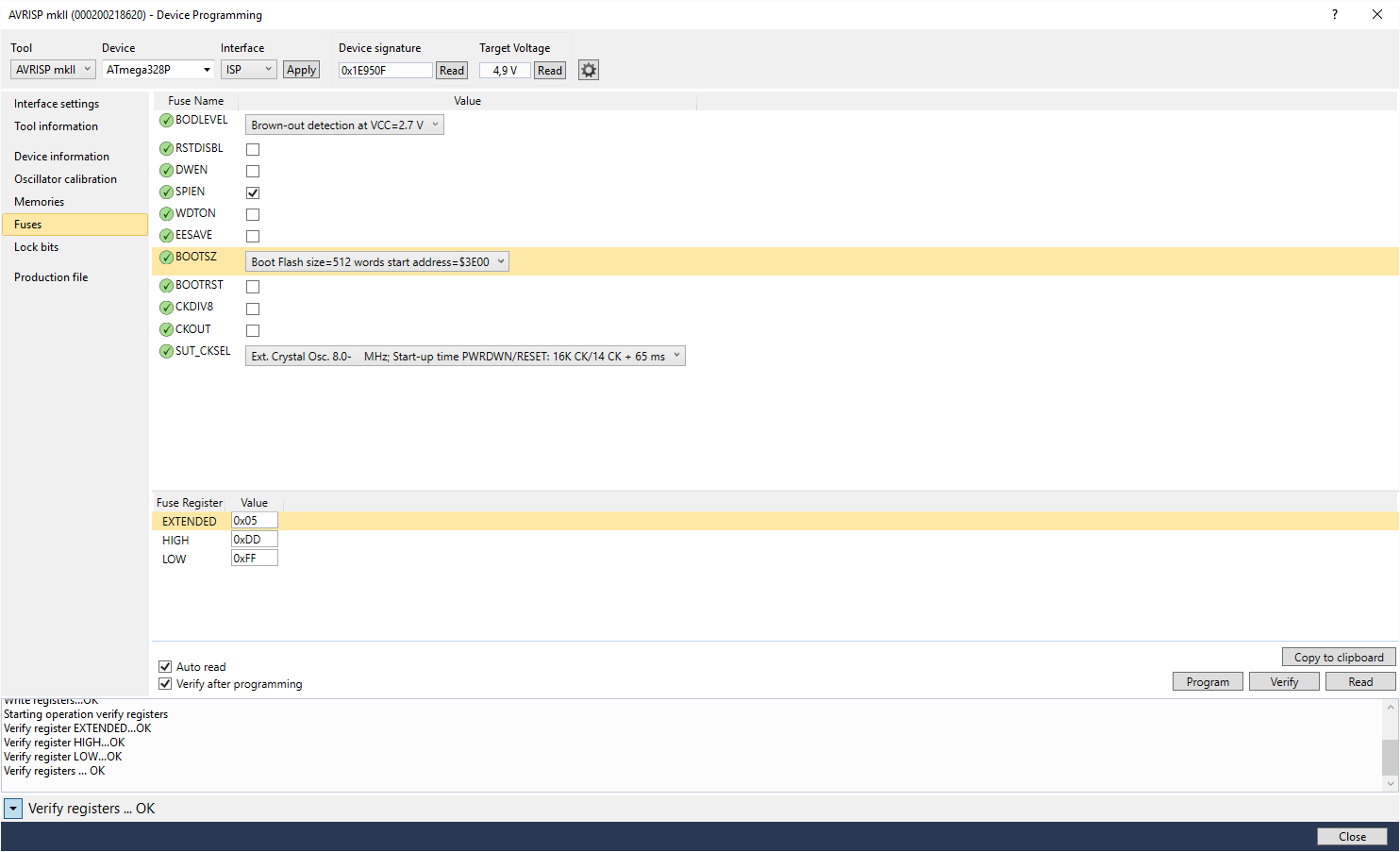Click the Device signature field

386,71
